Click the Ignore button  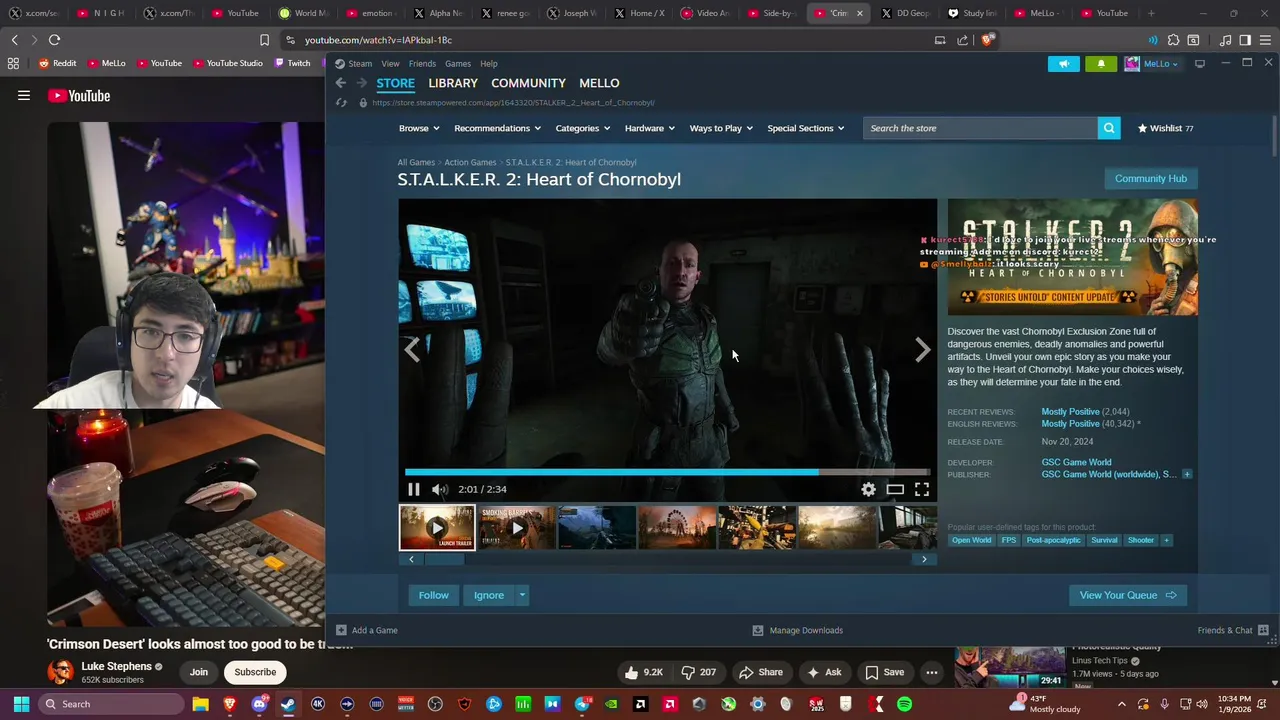tap(489, 595)
